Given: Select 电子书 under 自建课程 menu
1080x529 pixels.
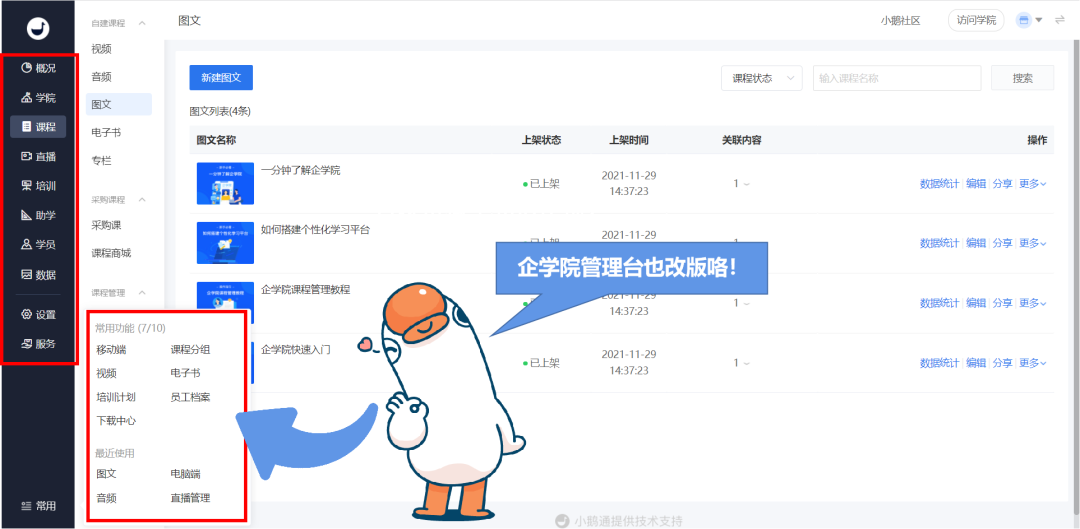Looking at the screenshot, I should [106, 132].
